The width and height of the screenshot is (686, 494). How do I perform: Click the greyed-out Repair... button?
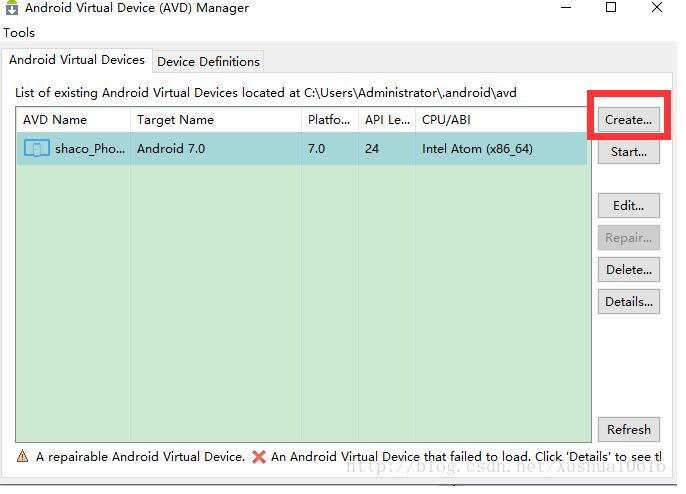[629, 238]
